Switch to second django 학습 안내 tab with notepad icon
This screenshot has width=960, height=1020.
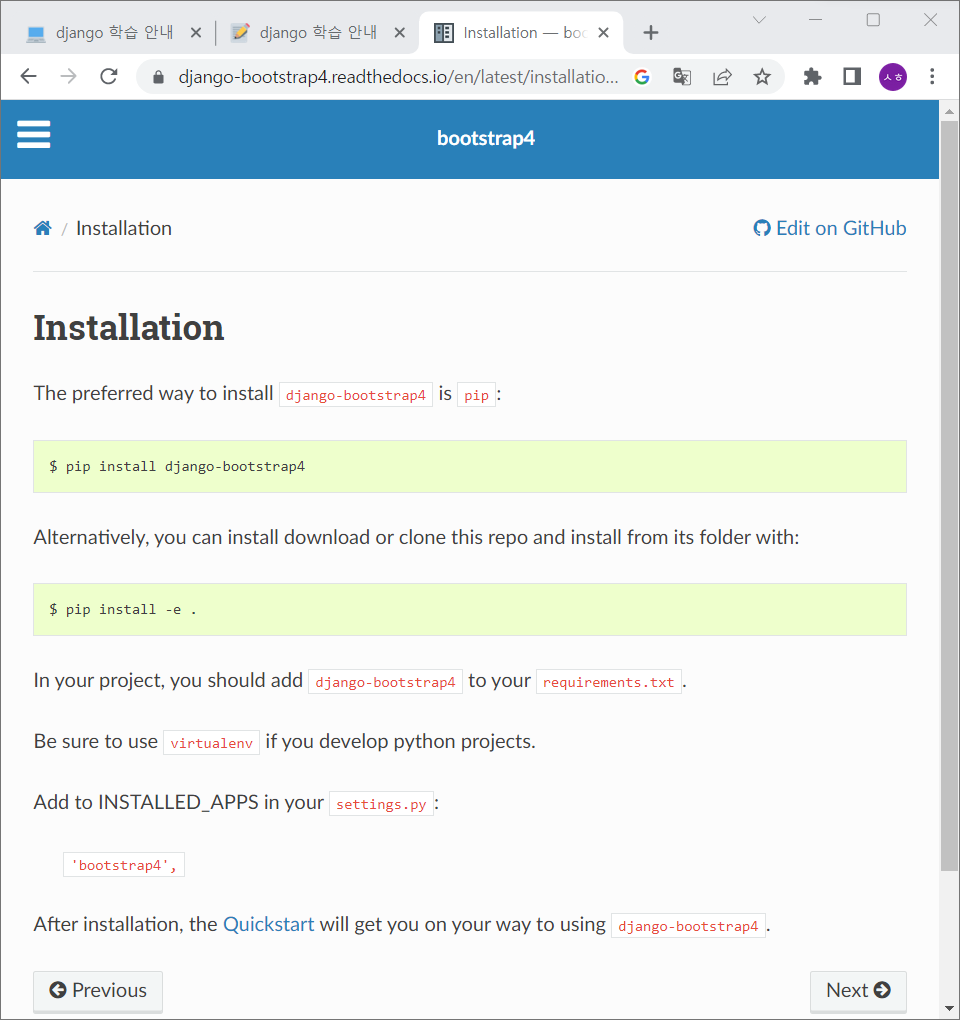pyautogui.click(x=317, y=33)
